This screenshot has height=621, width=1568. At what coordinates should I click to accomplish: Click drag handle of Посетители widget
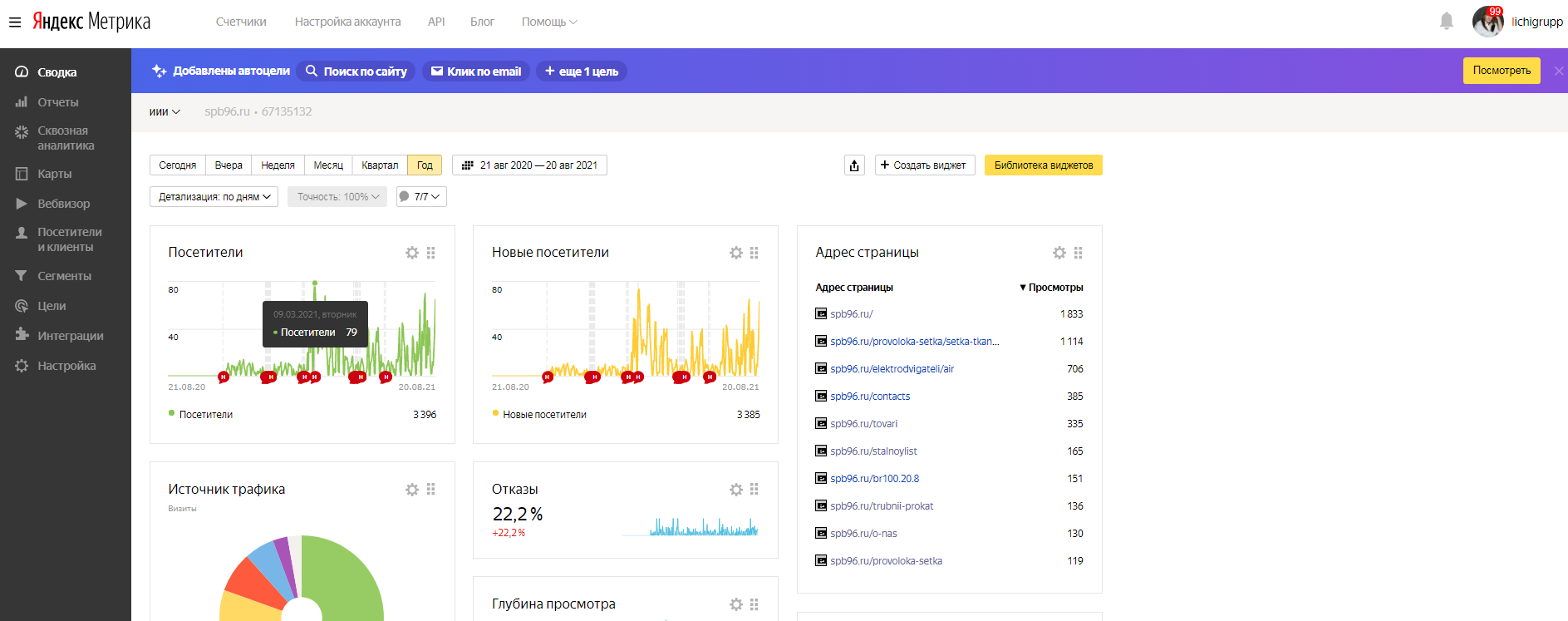[x=430, y=253]
